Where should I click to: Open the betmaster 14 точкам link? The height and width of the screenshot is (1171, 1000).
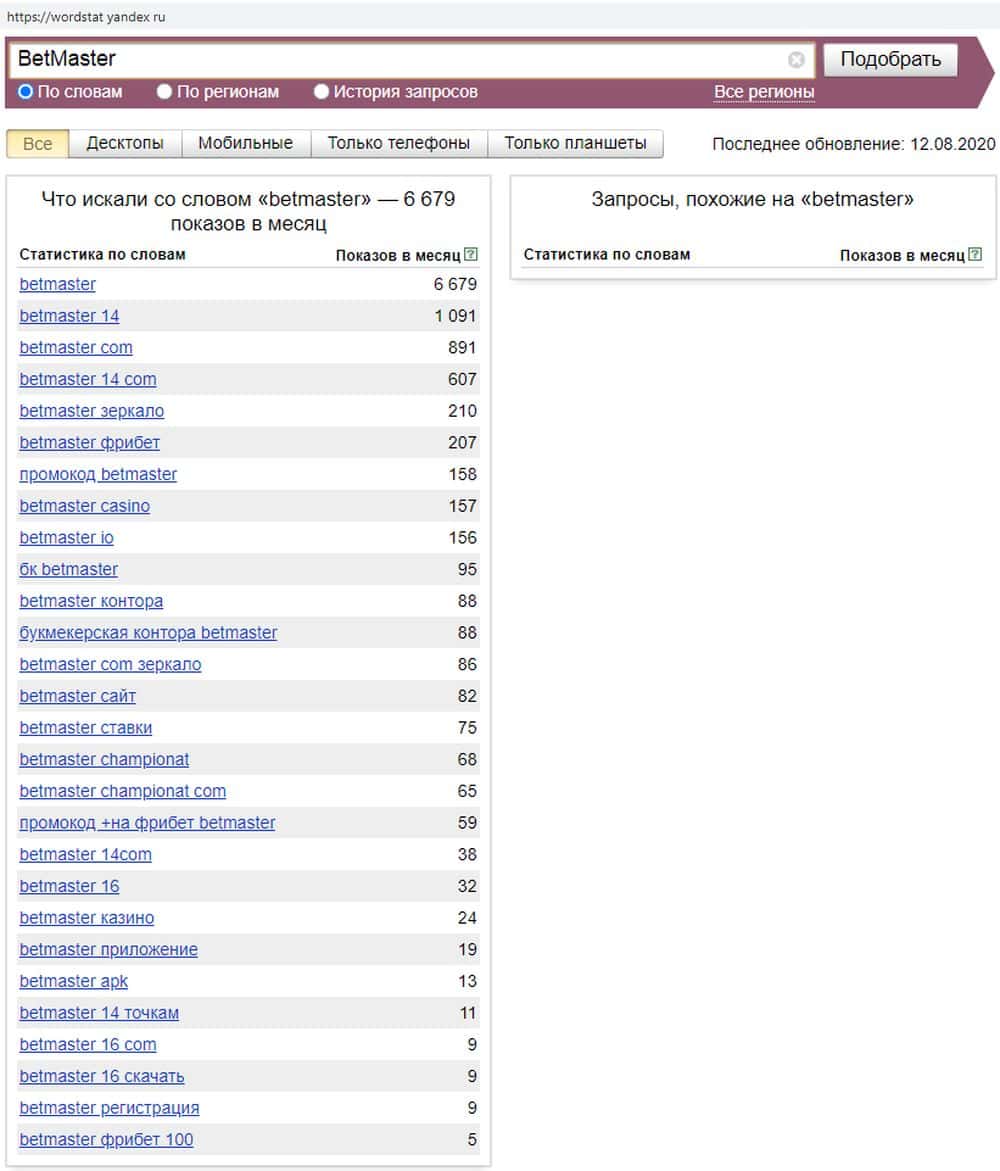[99, 1013]
